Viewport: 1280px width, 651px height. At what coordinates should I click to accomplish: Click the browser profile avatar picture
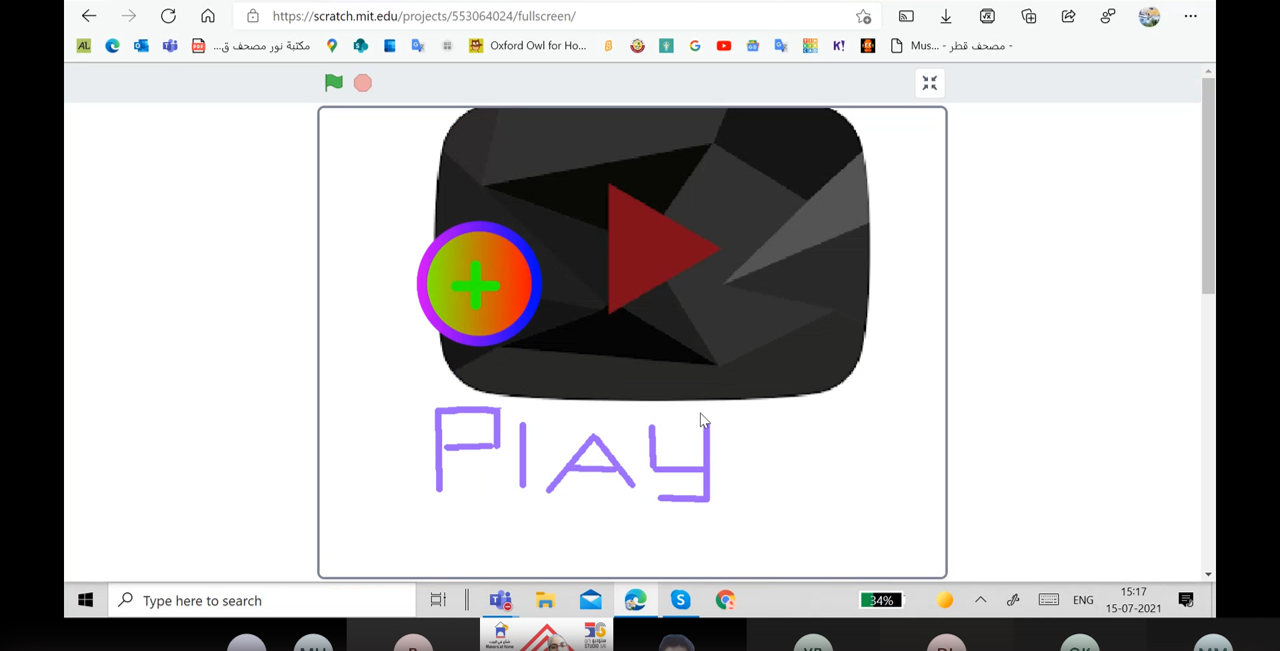1149,16
